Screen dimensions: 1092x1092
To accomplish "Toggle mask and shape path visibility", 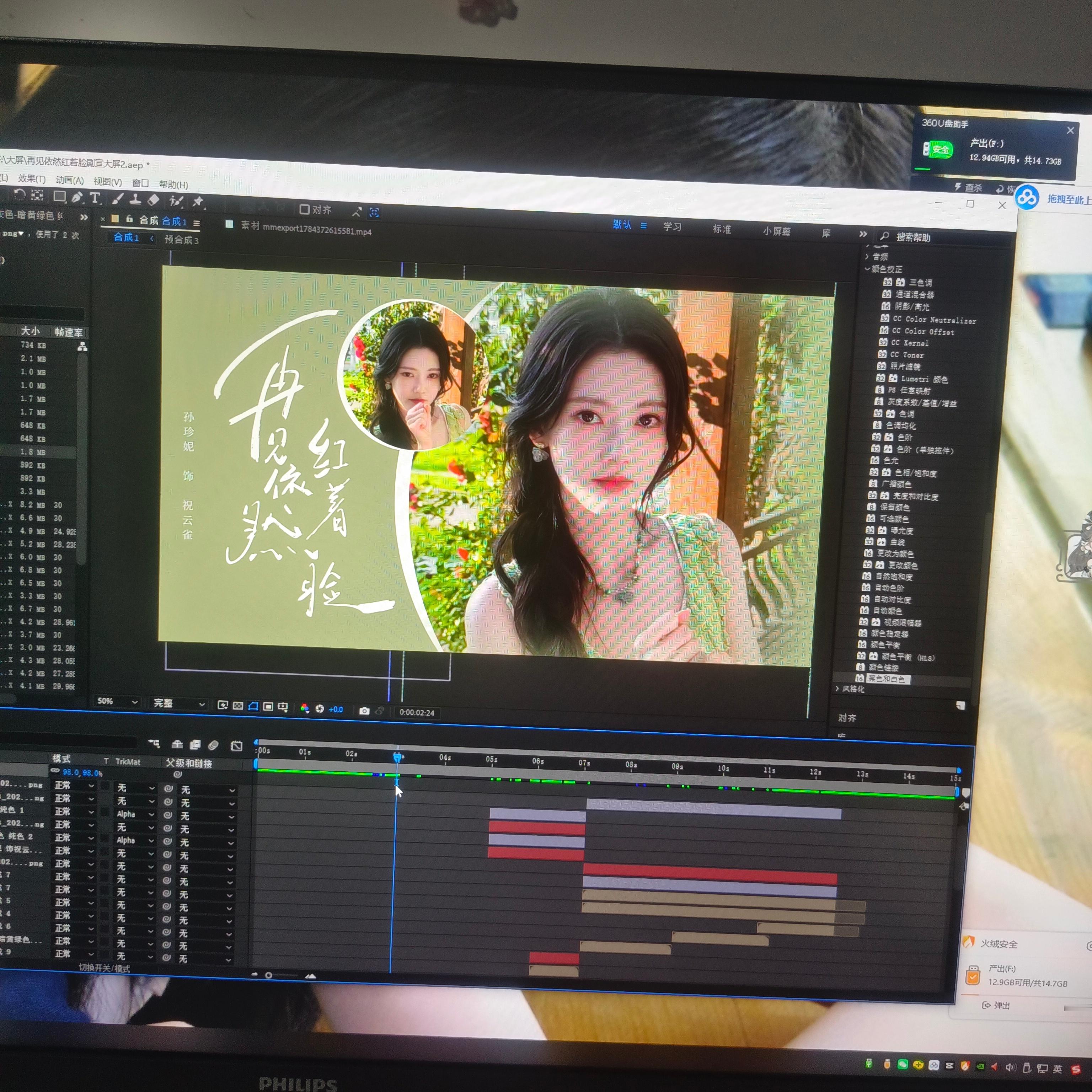I will (x=253, y=707).
